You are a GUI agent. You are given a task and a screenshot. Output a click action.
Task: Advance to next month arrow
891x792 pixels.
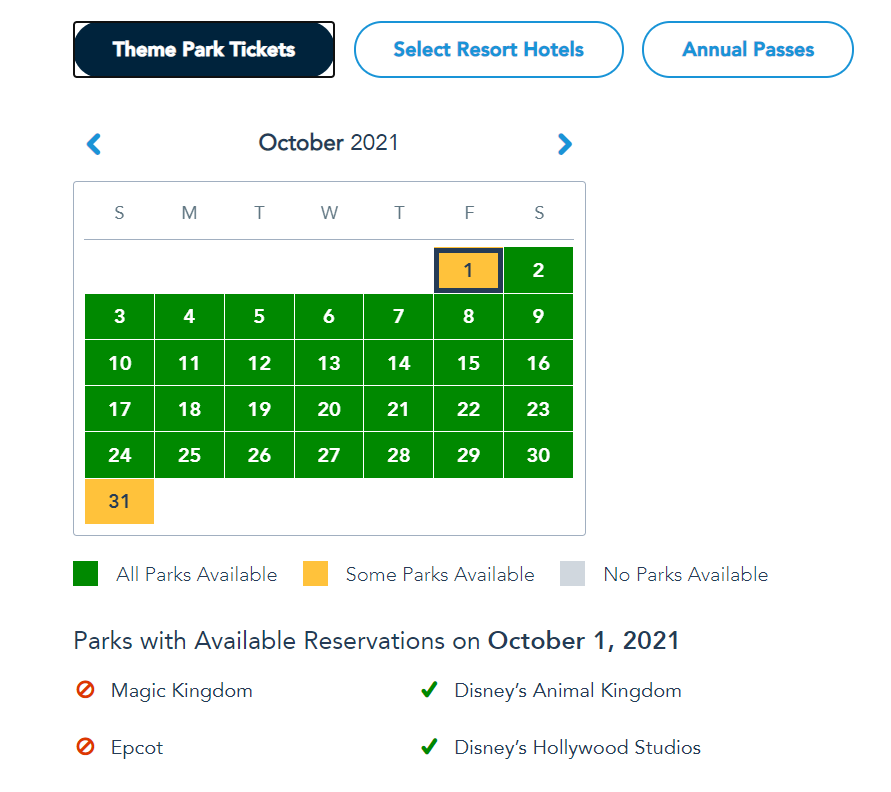(564, 144)
